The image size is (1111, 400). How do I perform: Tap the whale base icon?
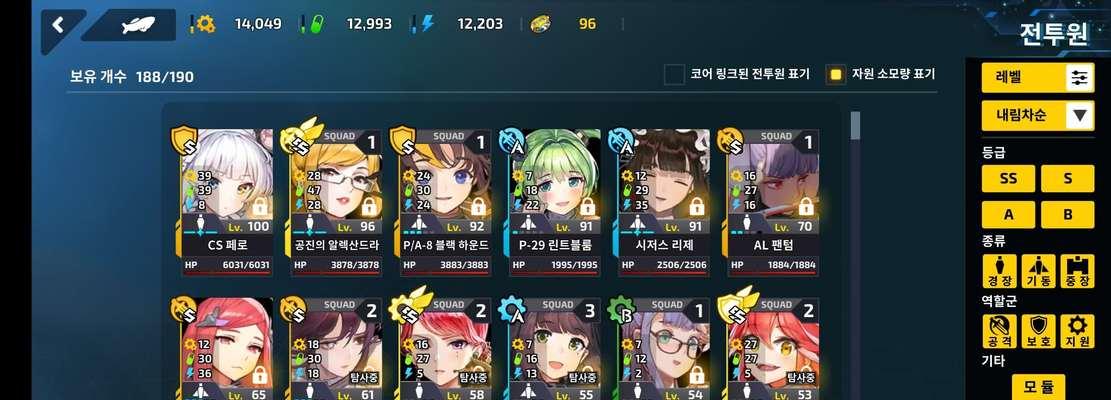coord(139,25)
